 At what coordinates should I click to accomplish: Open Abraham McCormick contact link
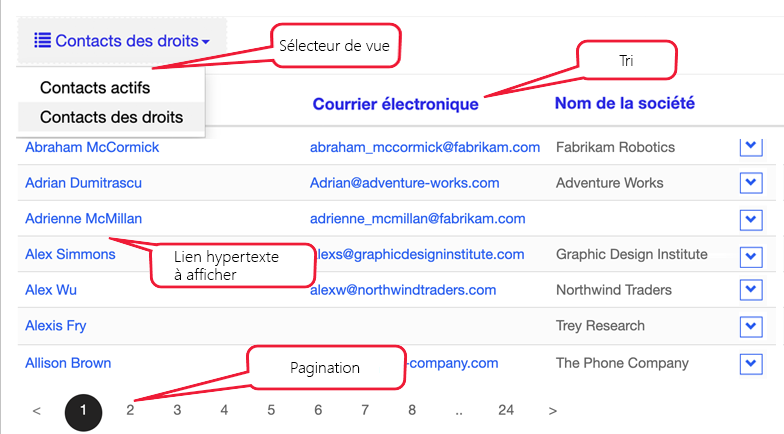[92, 147]
